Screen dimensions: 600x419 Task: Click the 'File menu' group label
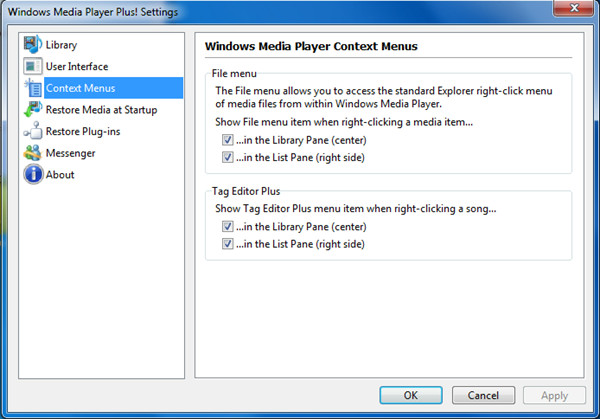[234, 73]
